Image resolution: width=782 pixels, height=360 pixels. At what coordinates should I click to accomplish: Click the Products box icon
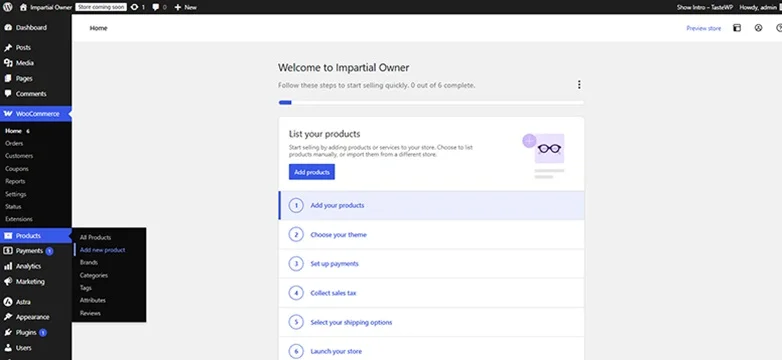tap(7, 236)
